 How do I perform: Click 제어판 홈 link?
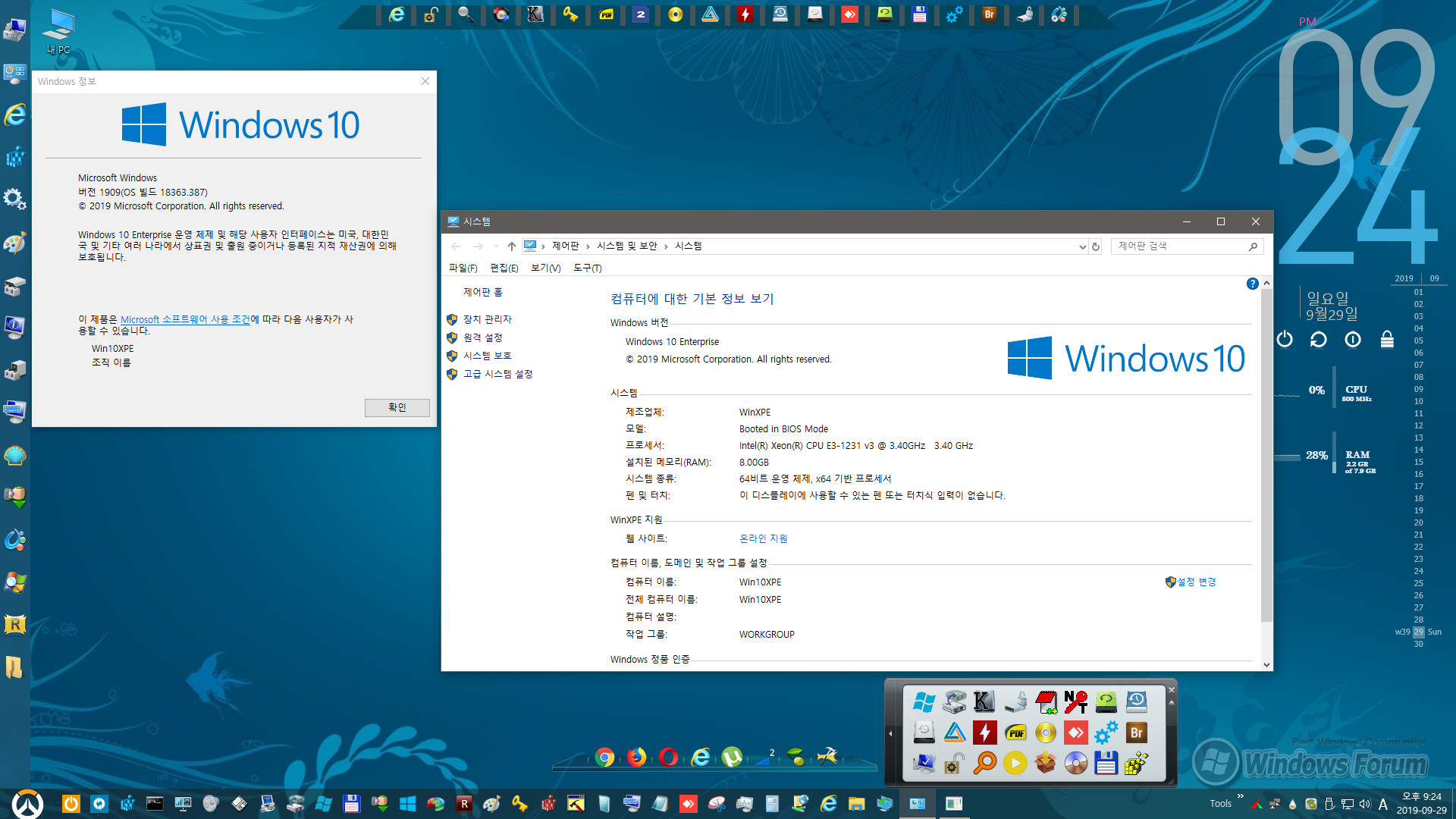coord(483,292)
